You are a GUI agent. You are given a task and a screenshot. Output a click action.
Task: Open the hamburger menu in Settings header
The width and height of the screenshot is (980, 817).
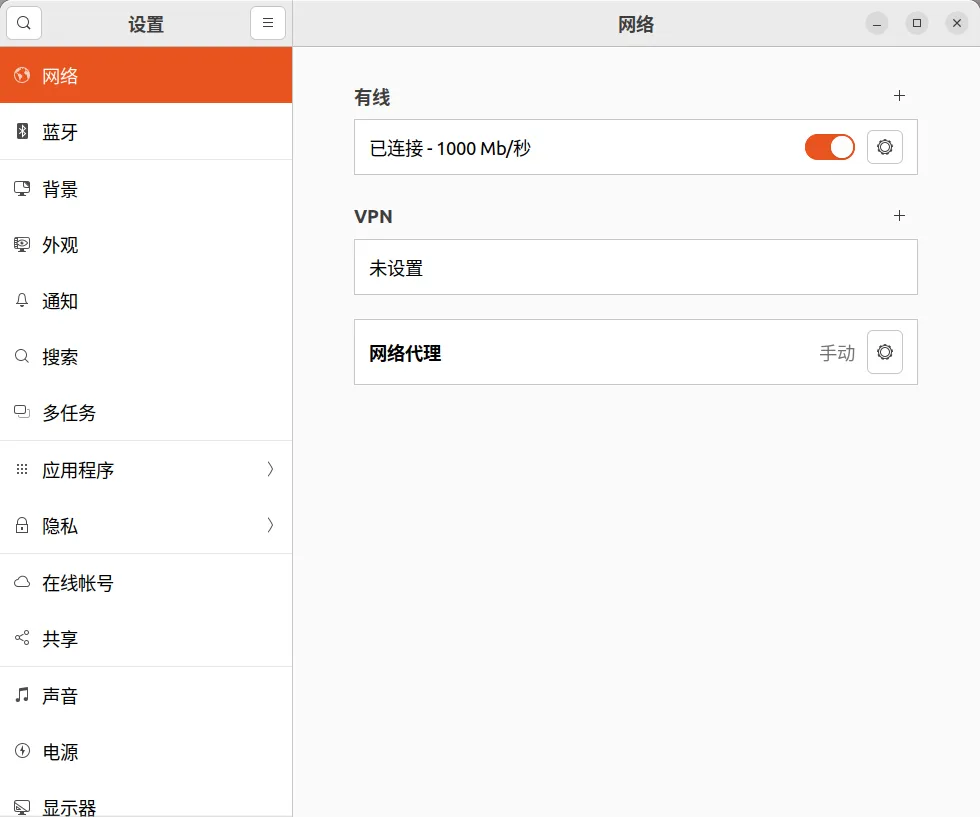coord(268,23)
